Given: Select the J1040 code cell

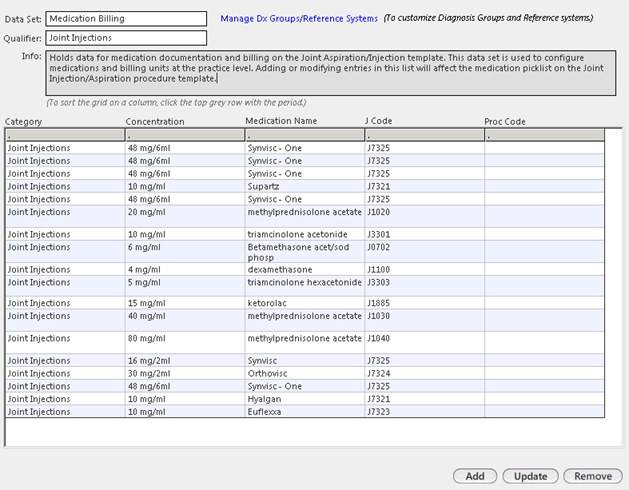Looking at the screenshot, I should click(424, 343).
